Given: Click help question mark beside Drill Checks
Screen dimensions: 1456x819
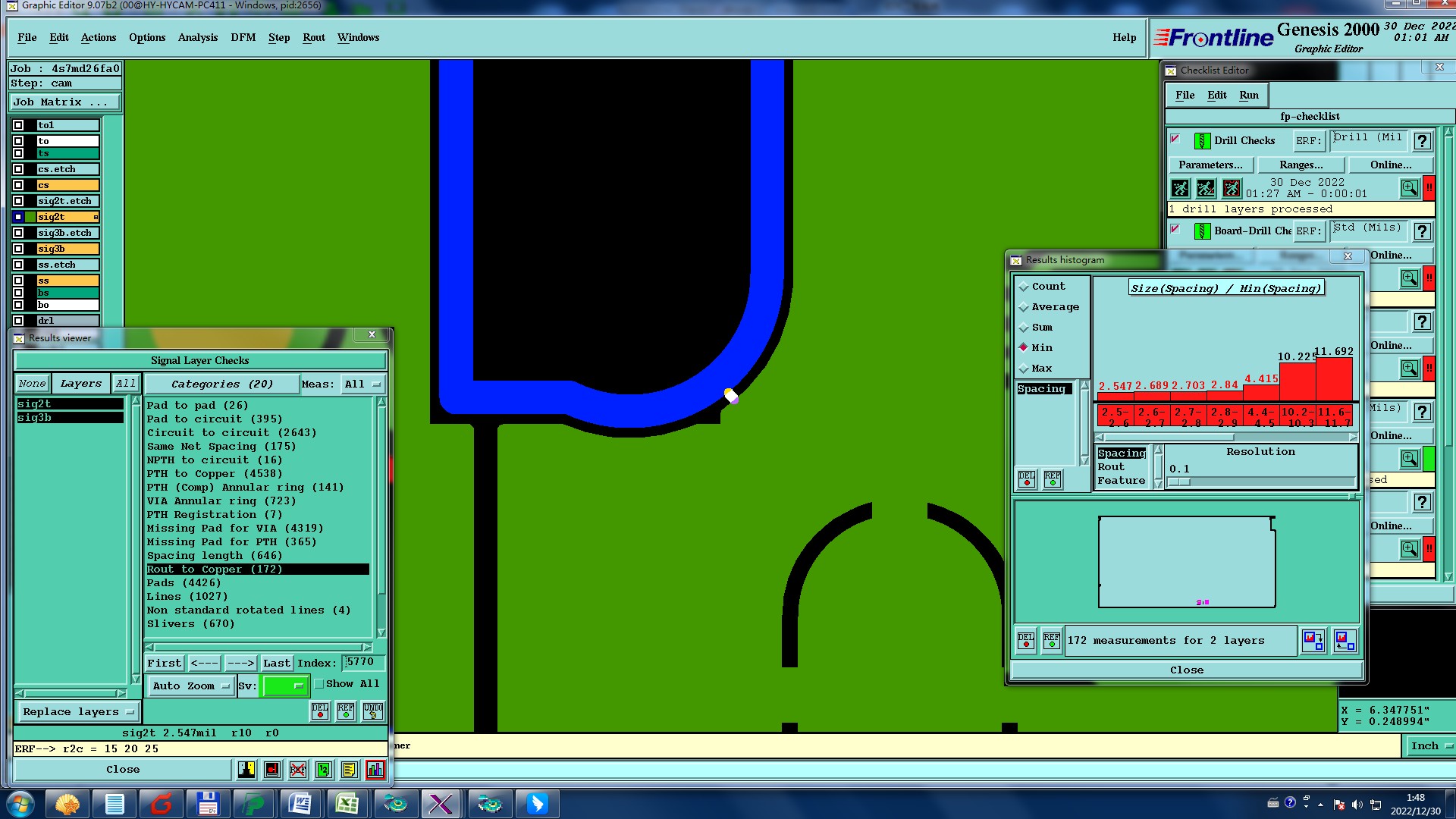Looking at the screenshot, I should click(x=1422, y=141).
